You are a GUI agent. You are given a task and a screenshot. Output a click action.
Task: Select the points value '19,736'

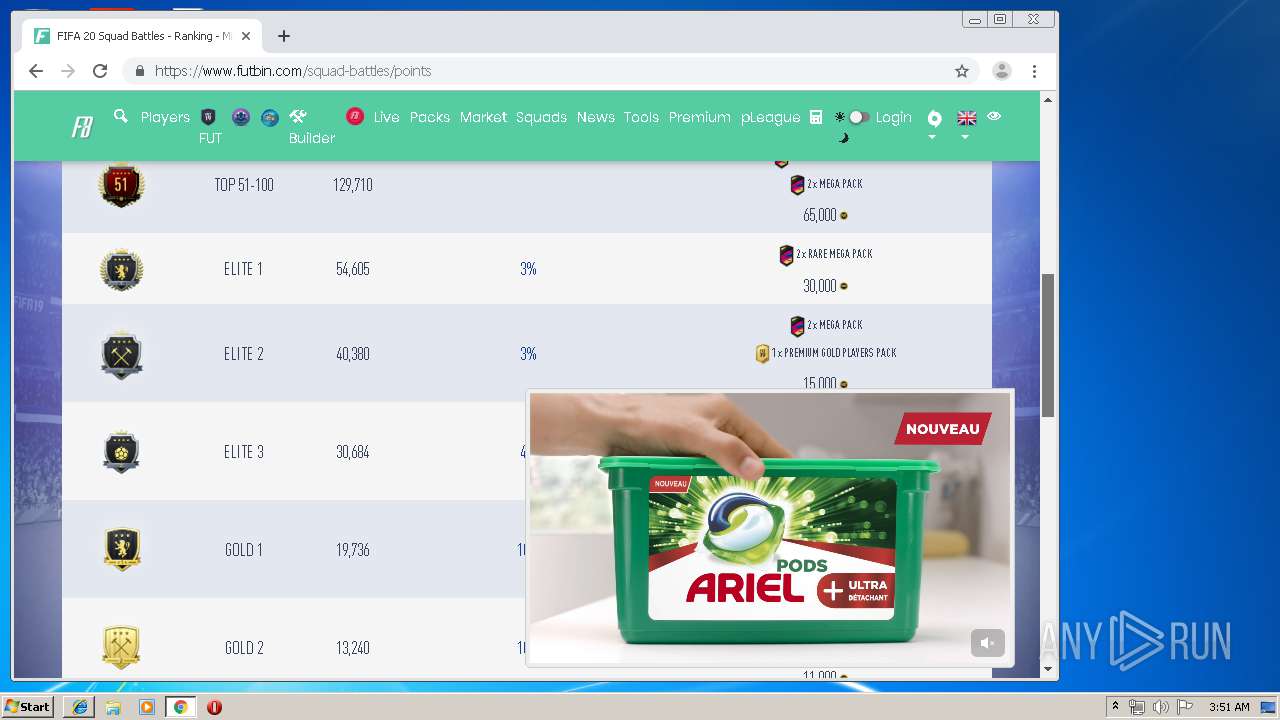pos(353,550)
